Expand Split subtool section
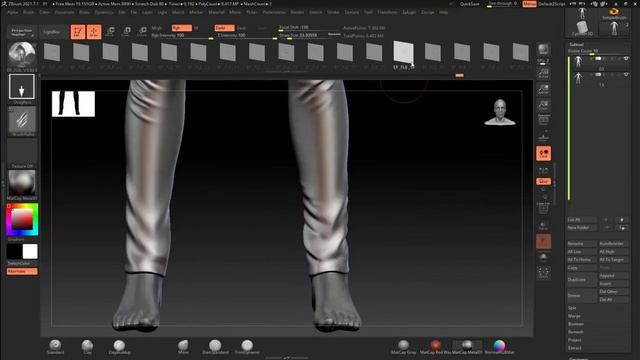 [572, 308]
